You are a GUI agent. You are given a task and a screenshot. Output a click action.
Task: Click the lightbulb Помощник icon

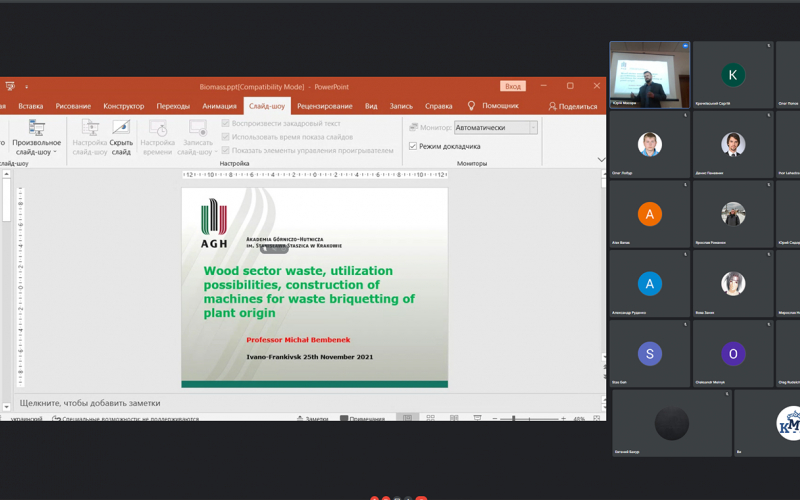(x=471, y=106)
